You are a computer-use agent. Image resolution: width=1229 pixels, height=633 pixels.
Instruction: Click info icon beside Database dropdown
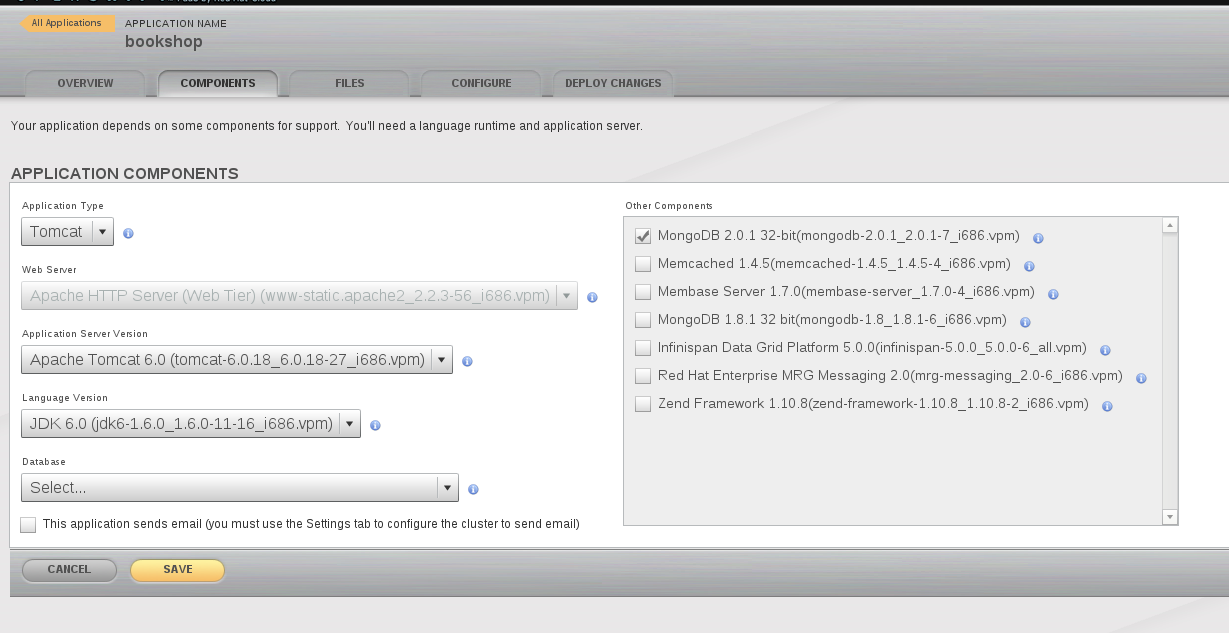coord(473,489)
